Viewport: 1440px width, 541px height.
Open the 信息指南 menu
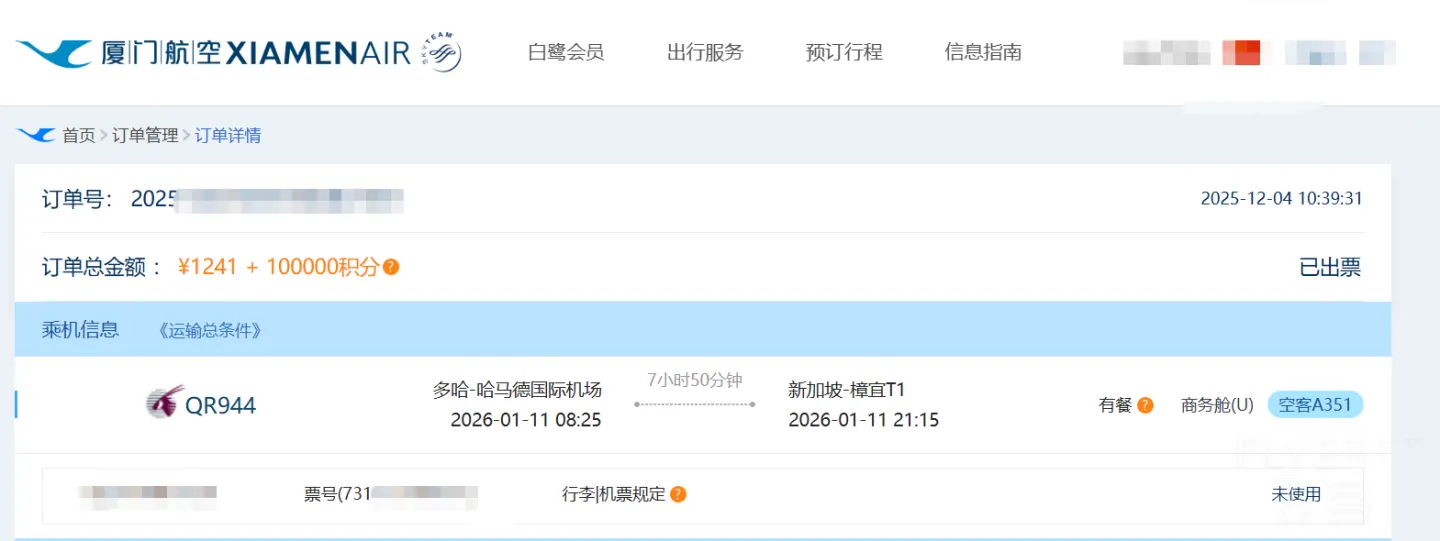point(983,52)
